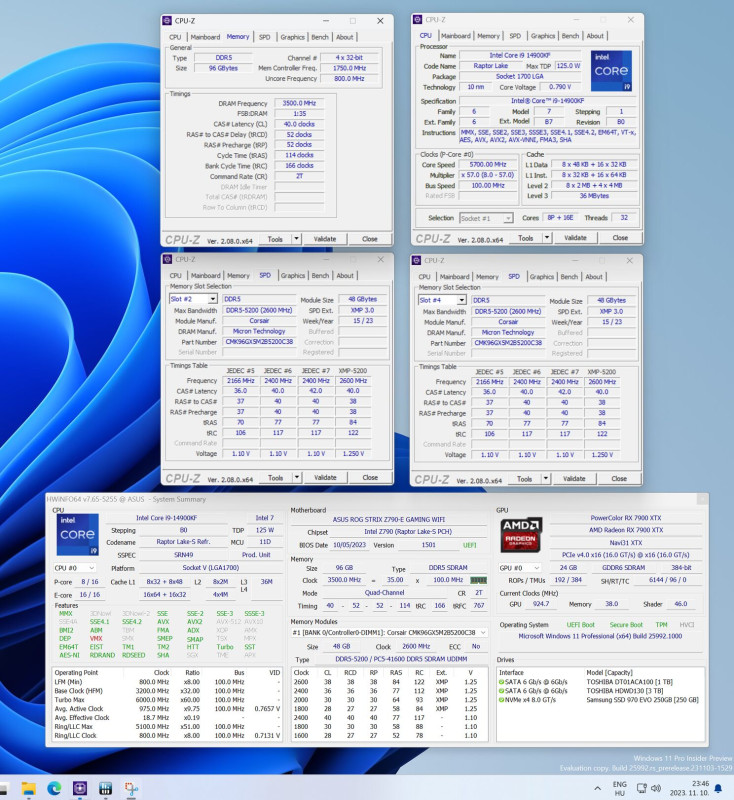Click the Intel Core i9-14900KF name in HWiNFO

click(x=166, y=518)
